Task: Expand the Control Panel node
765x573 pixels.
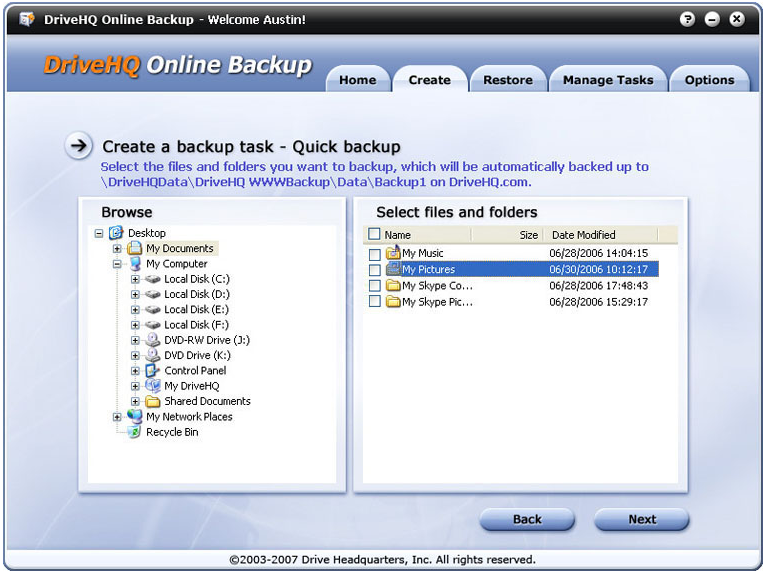Action: [135, 370]
